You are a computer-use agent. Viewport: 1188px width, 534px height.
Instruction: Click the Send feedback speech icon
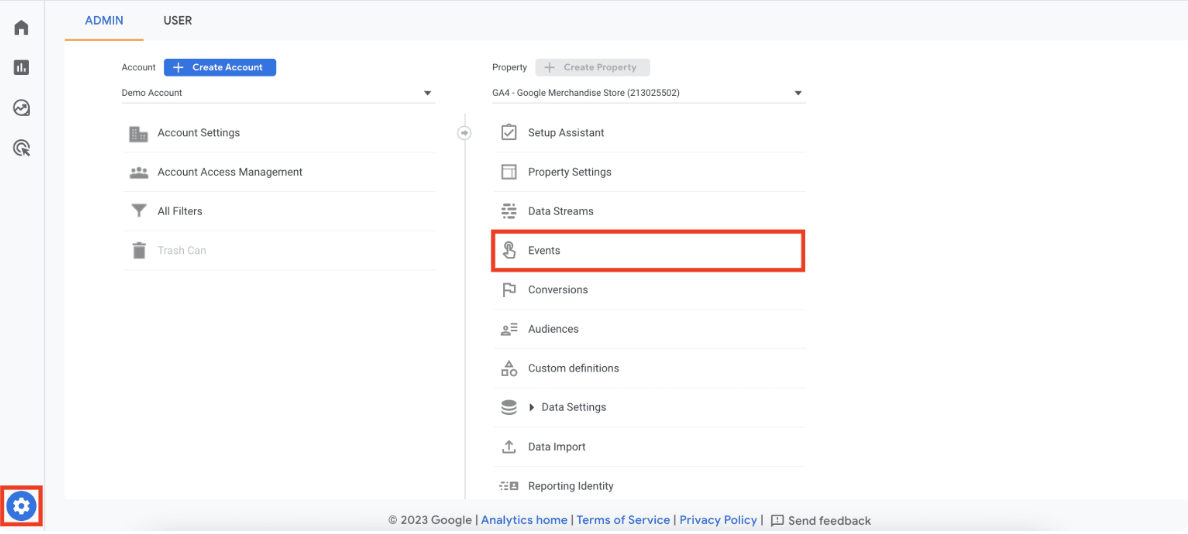[x=777, y=520]
